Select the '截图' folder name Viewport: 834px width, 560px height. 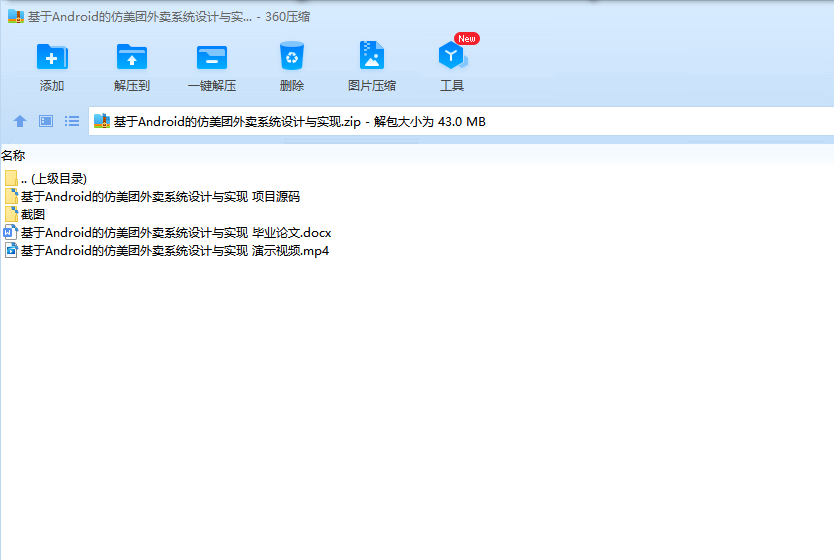click(33, 214)
